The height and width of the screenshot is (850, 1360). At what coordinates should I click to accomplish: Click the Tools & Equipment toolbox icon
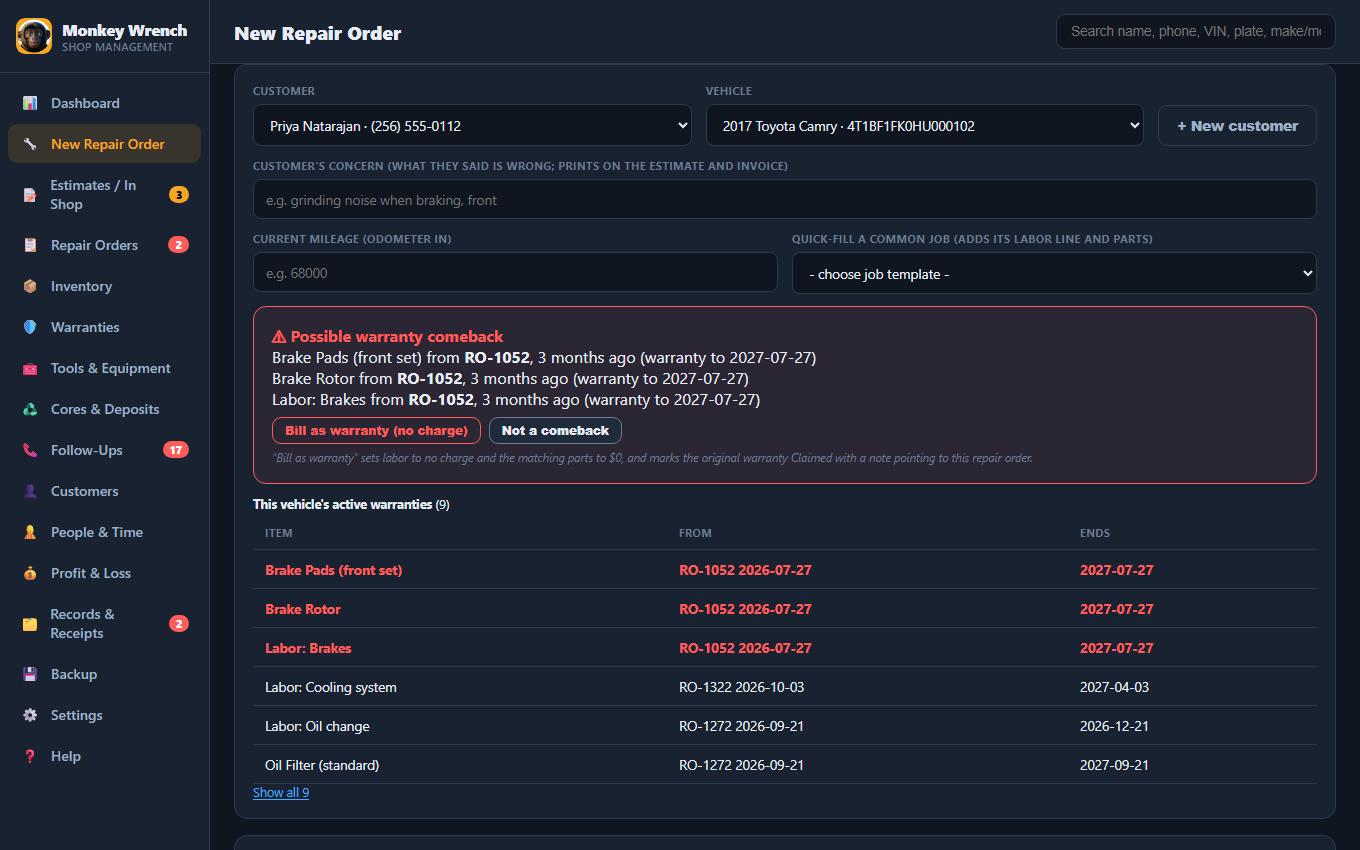pos(30,368)
